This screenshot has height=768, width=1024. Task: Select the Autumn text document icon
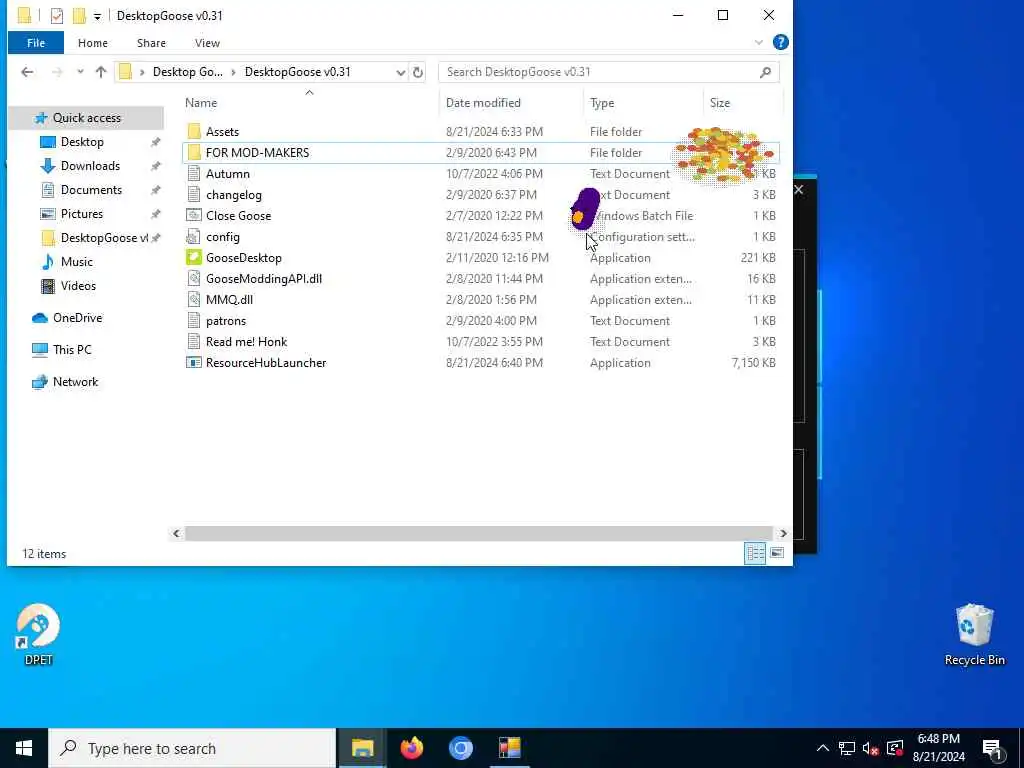coord(194,174)
